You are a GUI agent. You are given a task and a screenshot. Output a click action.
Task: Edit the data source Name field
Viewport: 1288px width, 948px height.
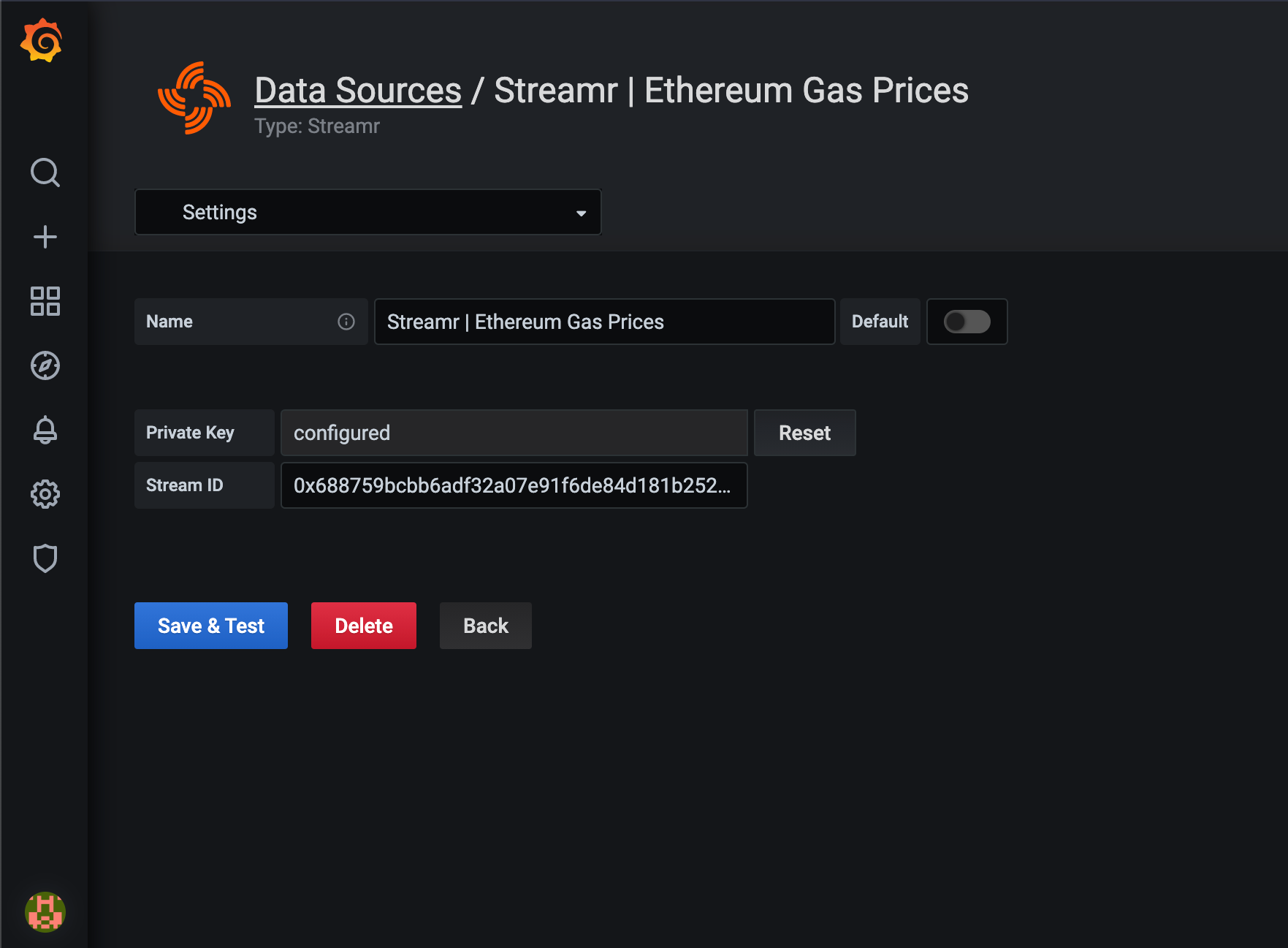tap(604, 322)
